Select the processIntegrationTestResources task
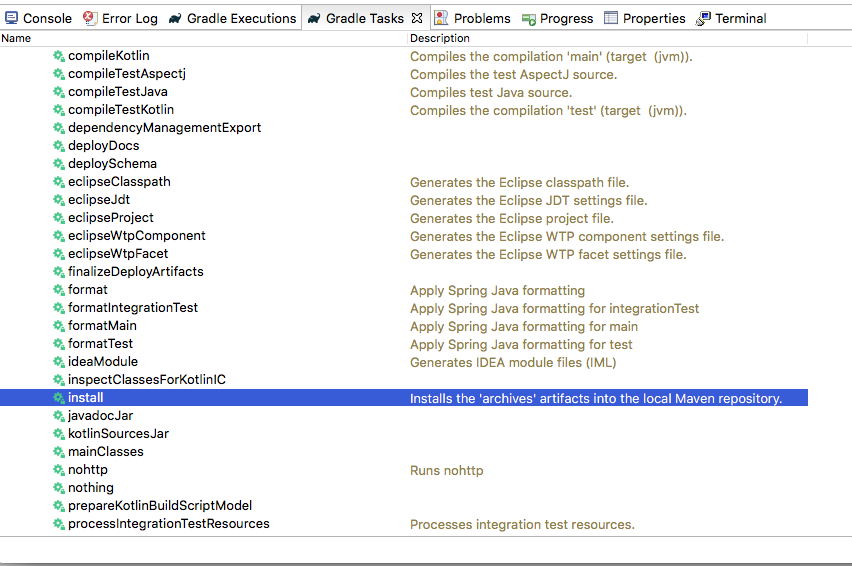 [x=168, y=524]
